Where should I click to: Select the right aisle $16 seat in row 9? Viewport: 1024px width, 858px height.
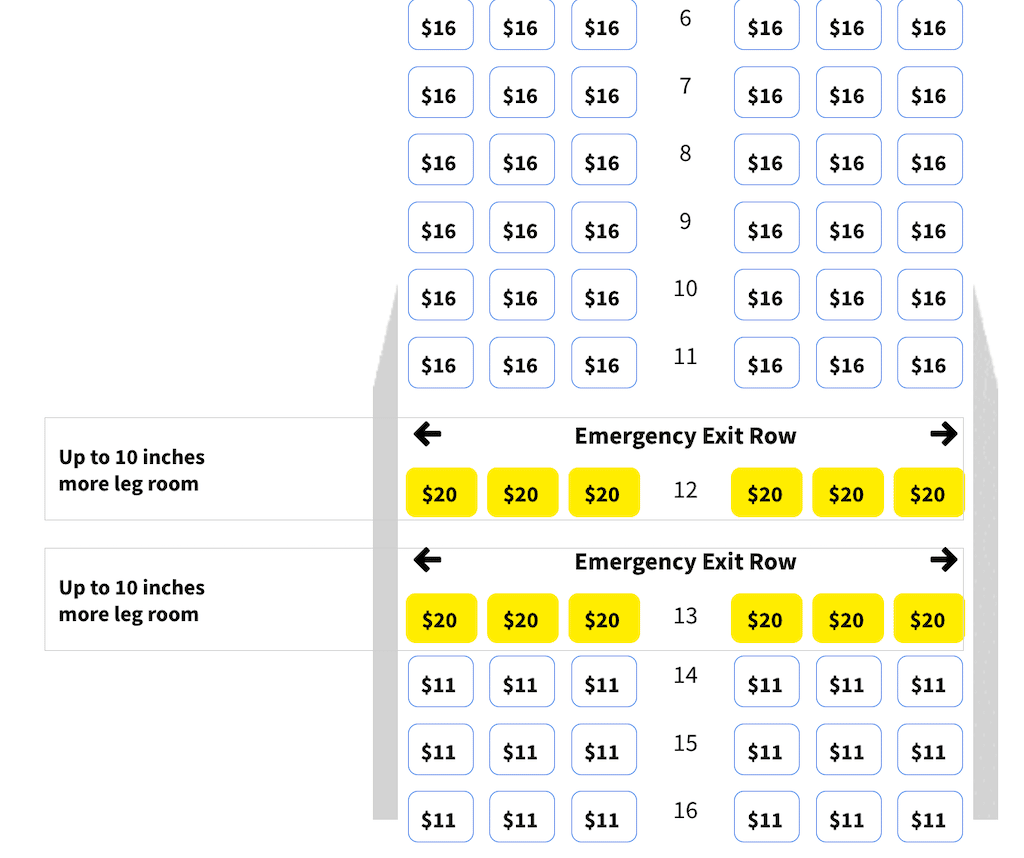point(767,227)
